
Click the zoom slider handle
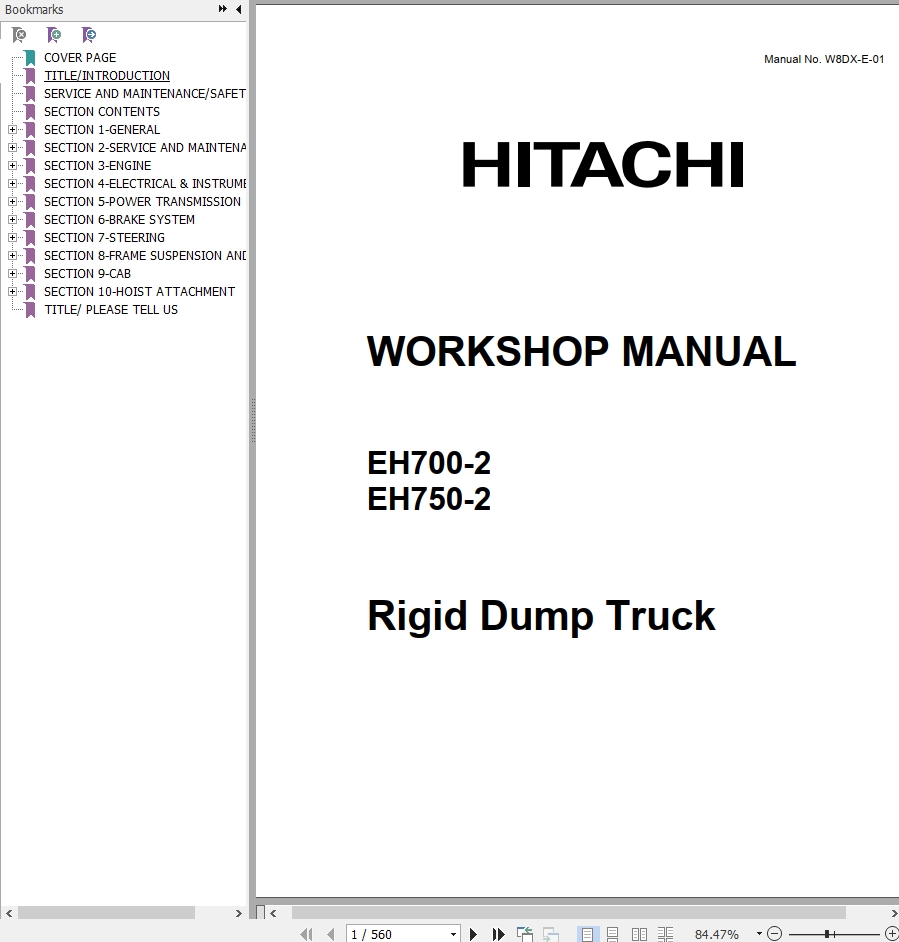click(x=827, y=934)
